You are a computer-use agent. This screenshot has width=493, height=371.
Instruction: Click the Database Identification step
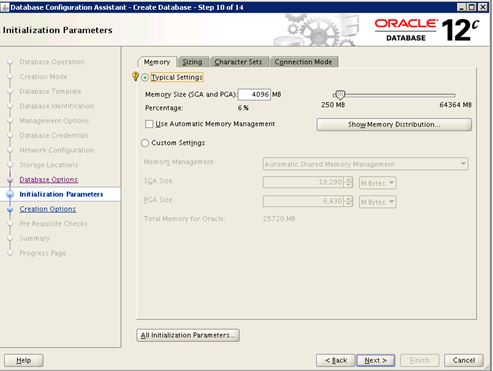57,106
